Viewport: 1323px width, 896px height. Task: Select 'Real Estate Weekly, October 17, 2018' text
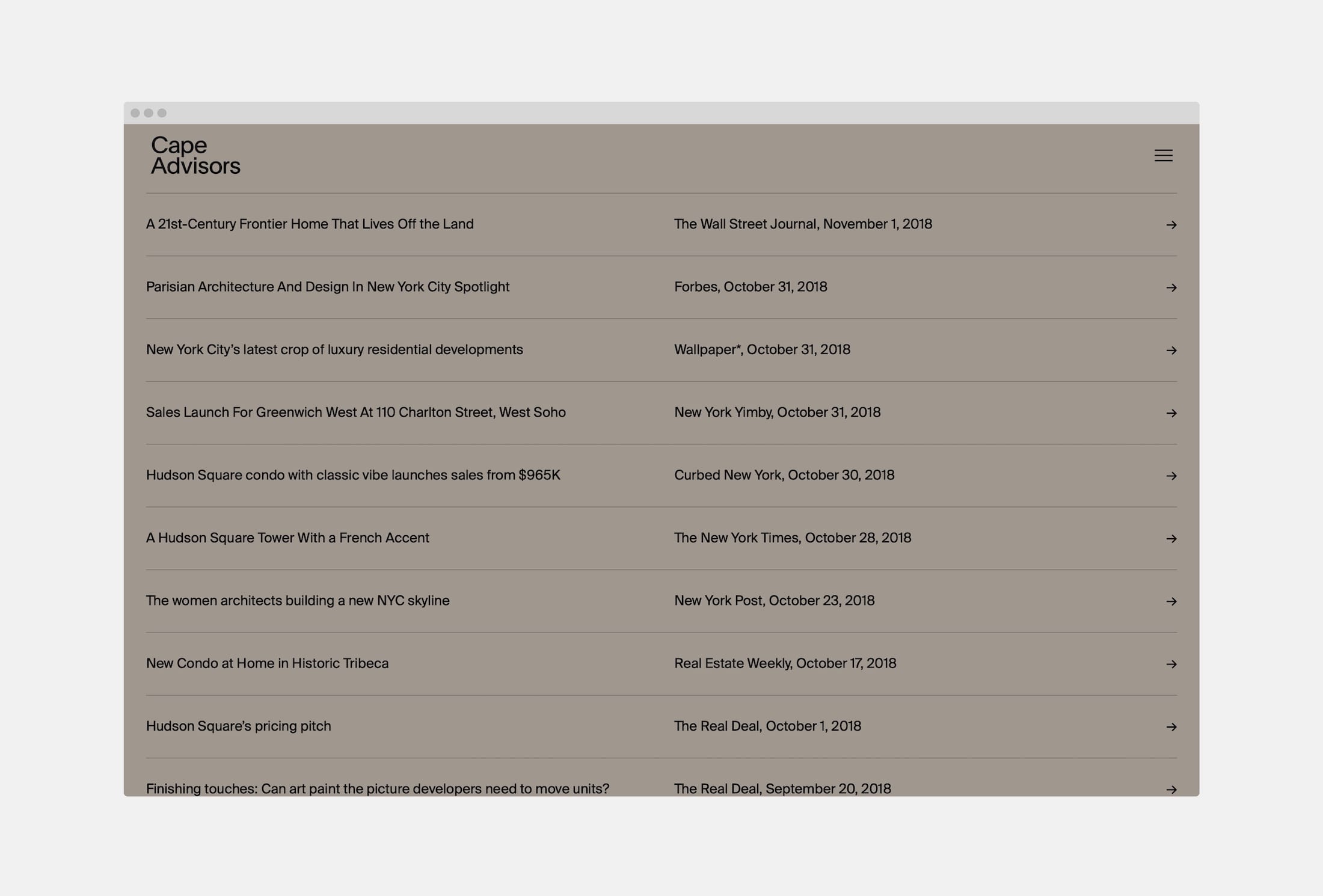coord(785,663)
